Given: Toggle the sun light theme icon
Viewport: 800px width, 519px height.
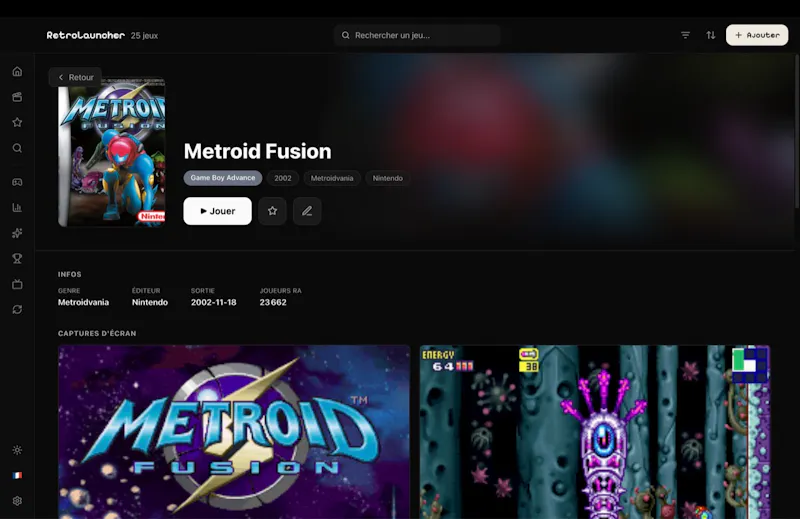Looking at the screenshot, I should click(17, 450).
